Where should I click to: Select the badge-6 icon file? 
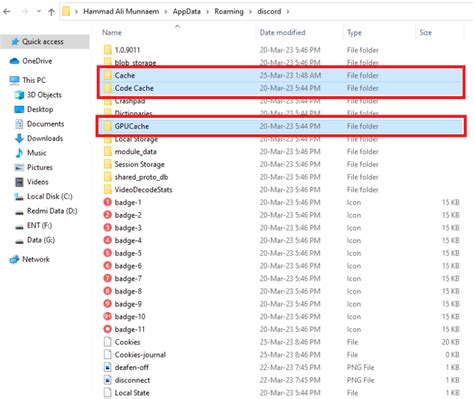point(107,266)
